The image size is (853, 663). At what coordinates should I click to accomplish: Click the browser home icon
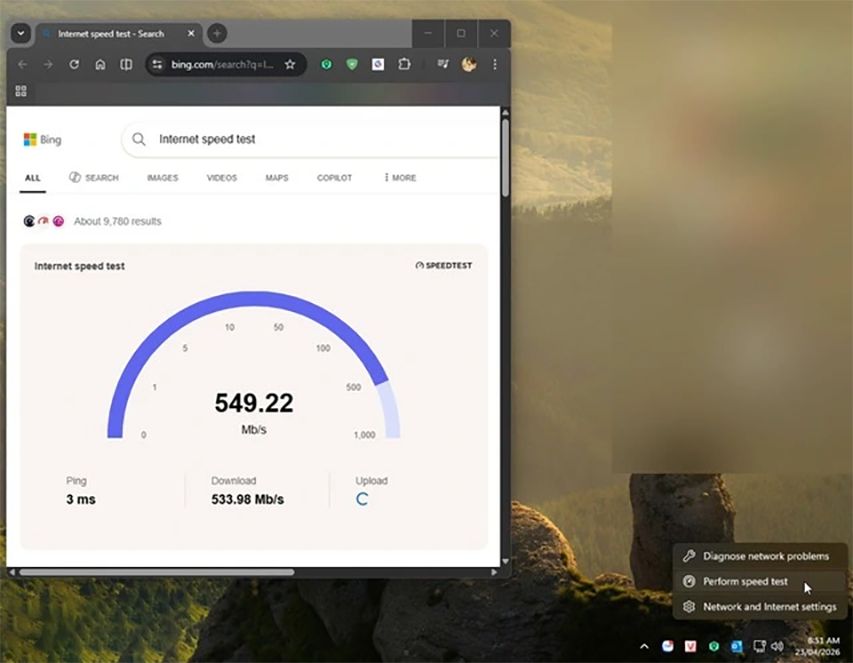100,64
